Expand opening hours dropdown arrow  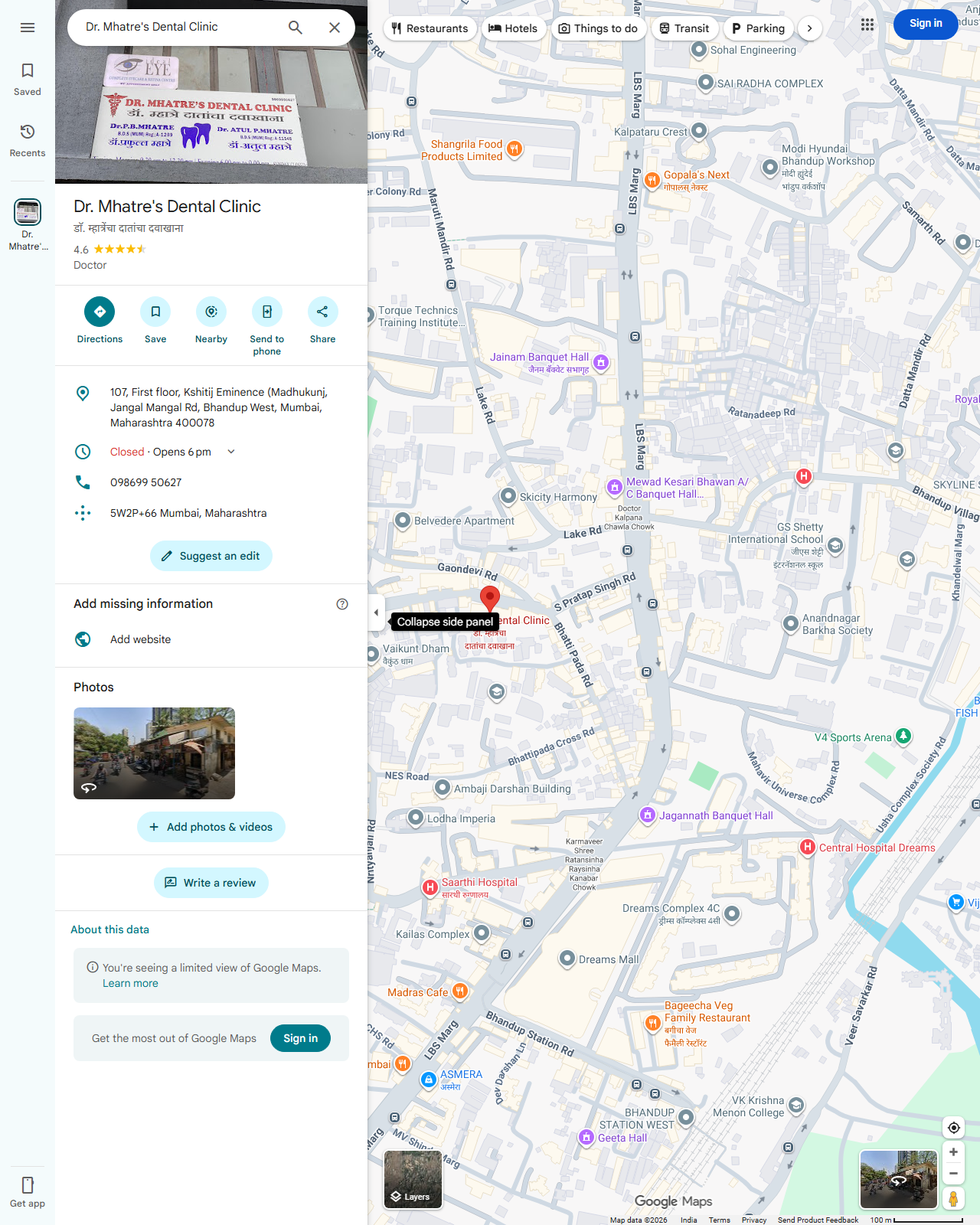coord(231,452)
